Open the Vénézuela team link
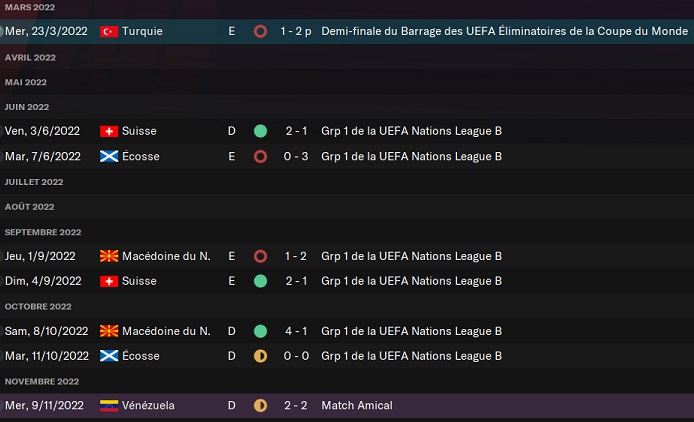The width and height of the screenshot is (694, 422). coord(149,406)
